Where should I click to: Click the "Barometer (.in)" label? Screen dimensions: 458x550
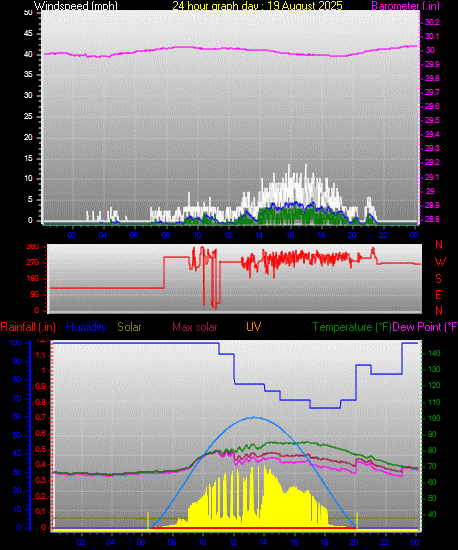click(x=405, y=6)
